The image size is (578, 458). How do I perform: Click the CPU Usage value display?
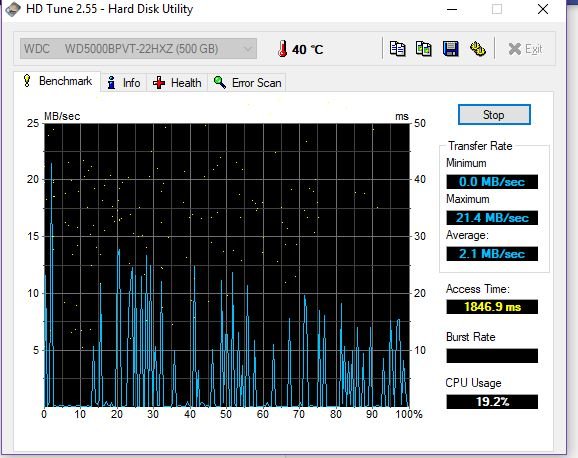click(x=492, y=401)
